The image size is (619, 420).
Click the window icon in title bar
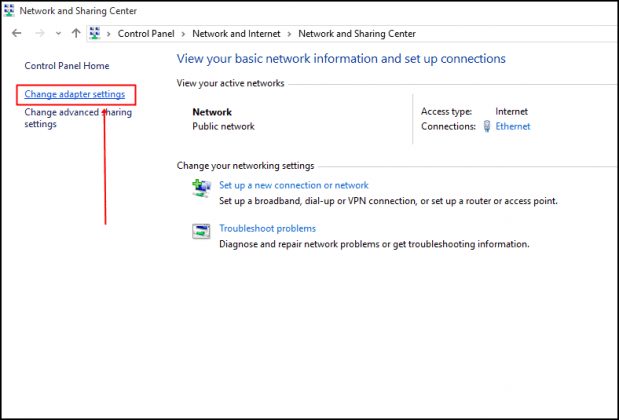10,9
